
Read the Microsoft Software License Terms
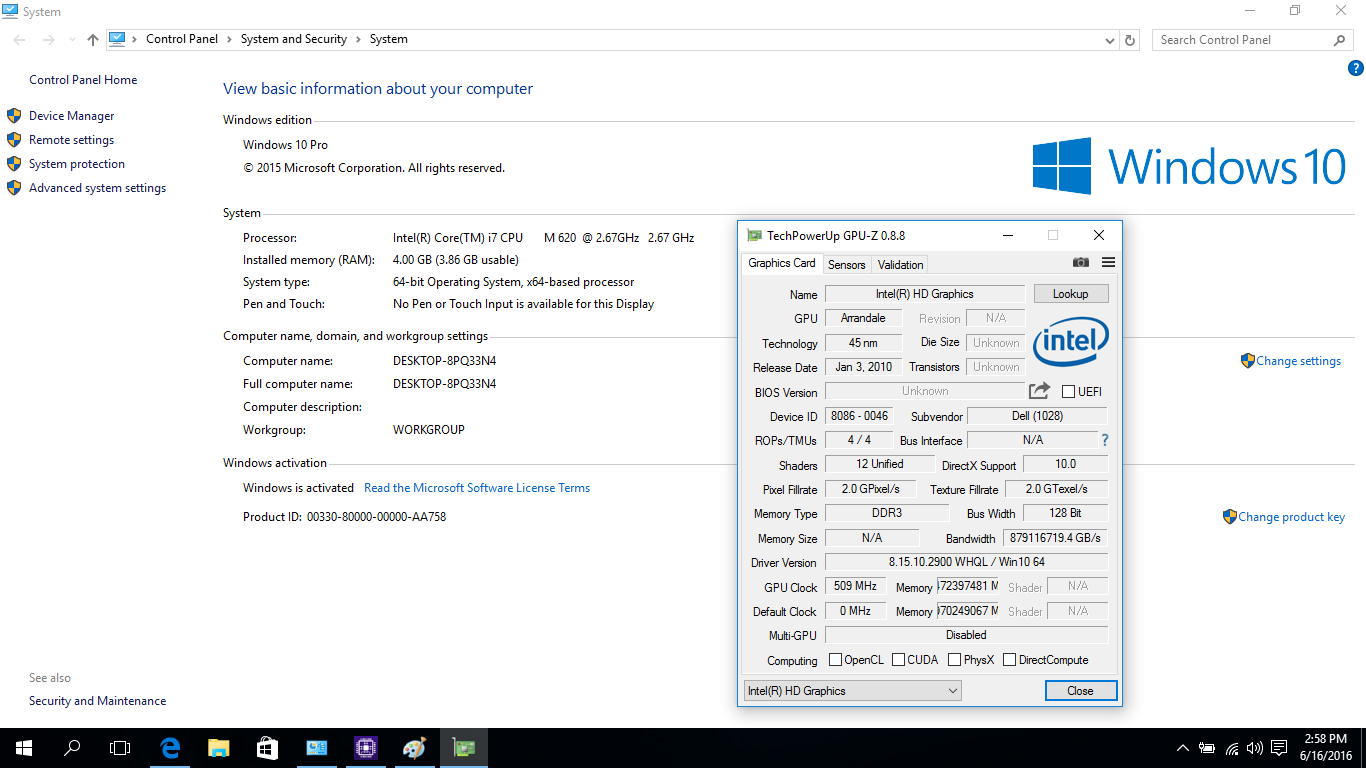pos(477,488)
